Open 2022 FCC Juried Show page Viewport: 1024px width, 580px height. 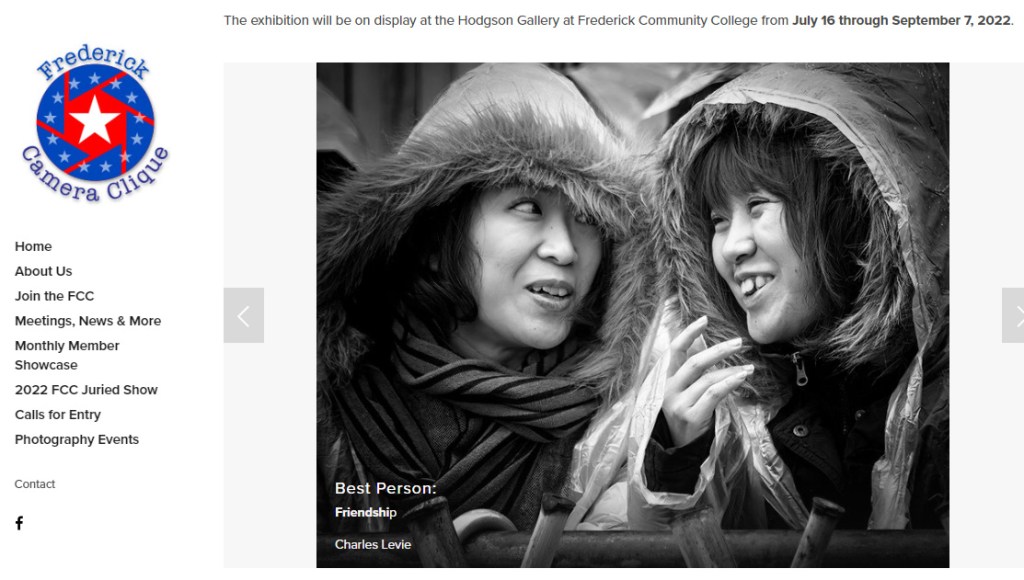[x=86, y=390]
